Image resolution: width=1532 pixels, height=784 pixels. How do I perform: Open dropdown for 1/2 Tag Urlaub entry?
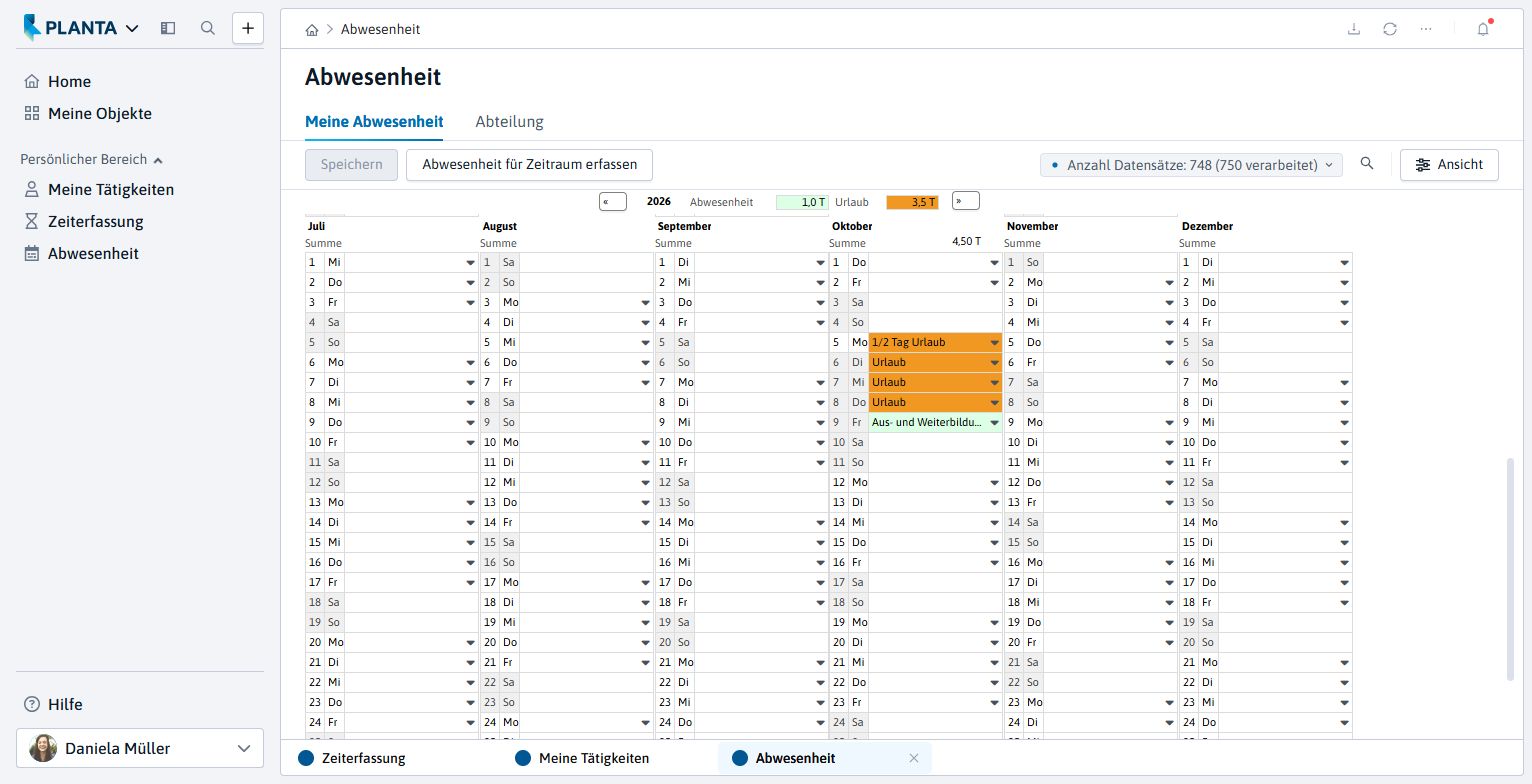(994, 342)
